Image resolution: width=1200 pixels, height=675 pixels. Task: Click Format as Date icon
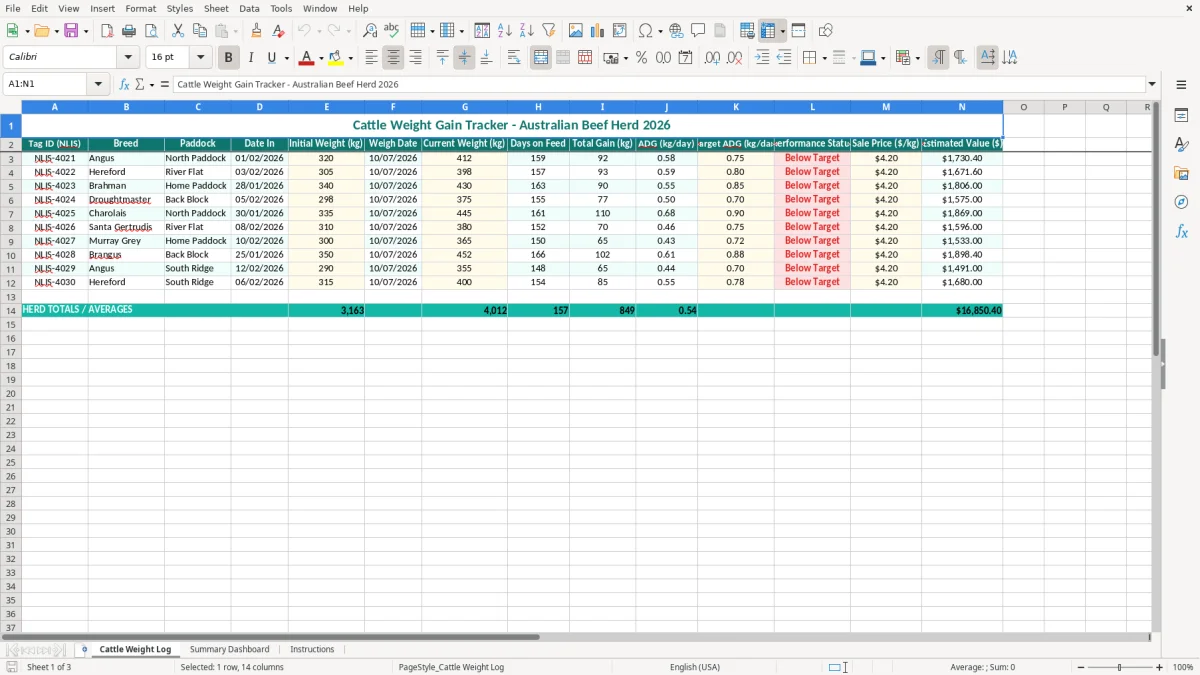coord(685,58)
